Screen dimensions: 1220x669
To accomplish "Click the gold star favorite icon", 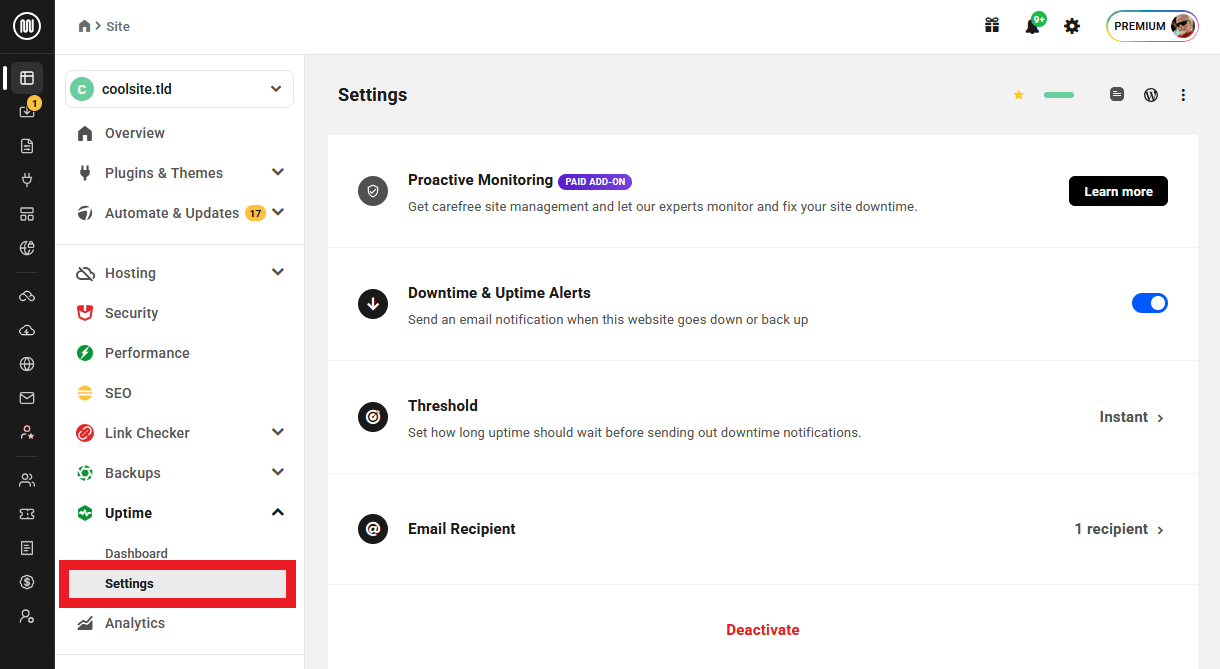I will 1019,95.
